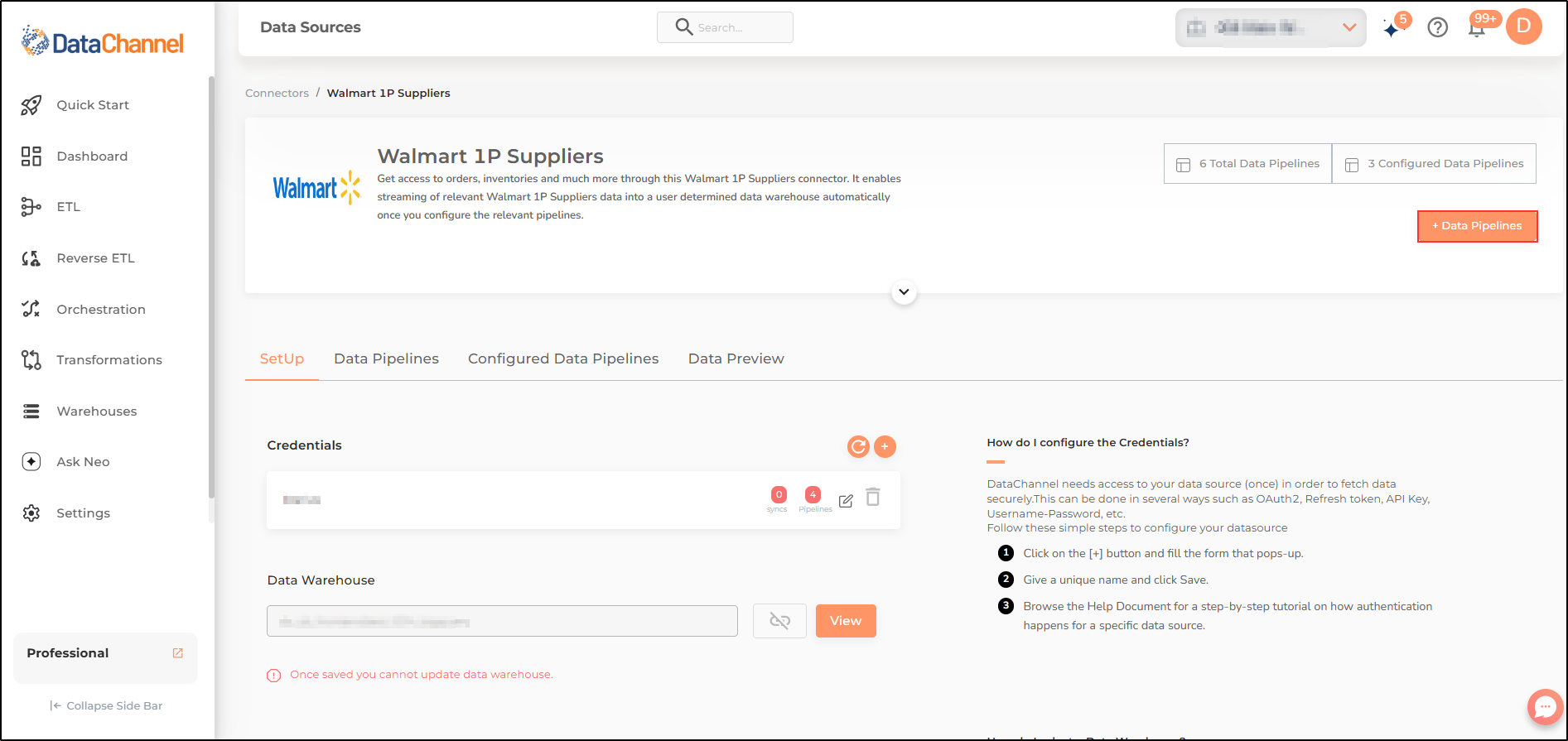Click the + Data Pipelines button
This screenshot has width=1568, height=741.
pos(1477,226)
